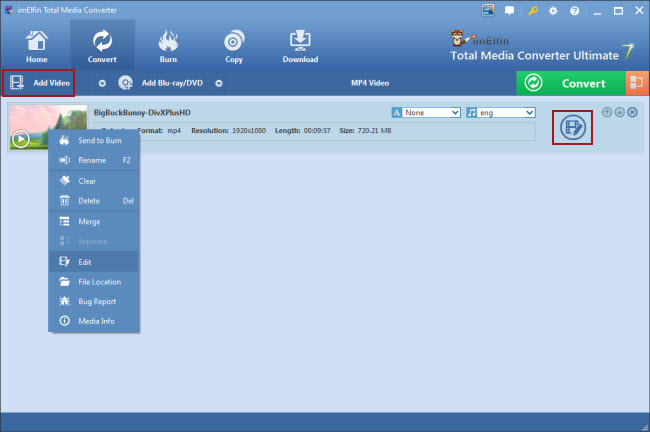Click the Length 00:09:57 value
Screen dimensions: 650x432
(317, 131)
